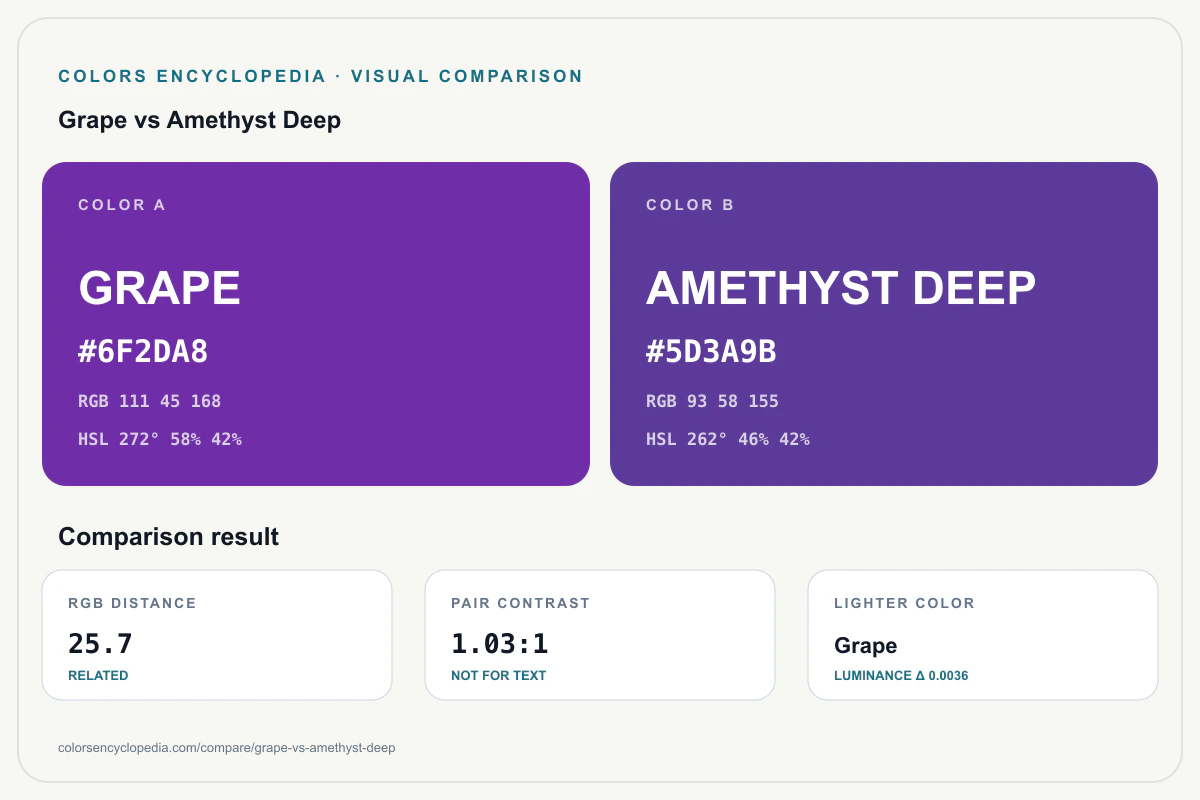The width and height of the screenshot is (1200, 800).
Task: Click the RELATED label under RGB distance
Action: tap(98, 675)
